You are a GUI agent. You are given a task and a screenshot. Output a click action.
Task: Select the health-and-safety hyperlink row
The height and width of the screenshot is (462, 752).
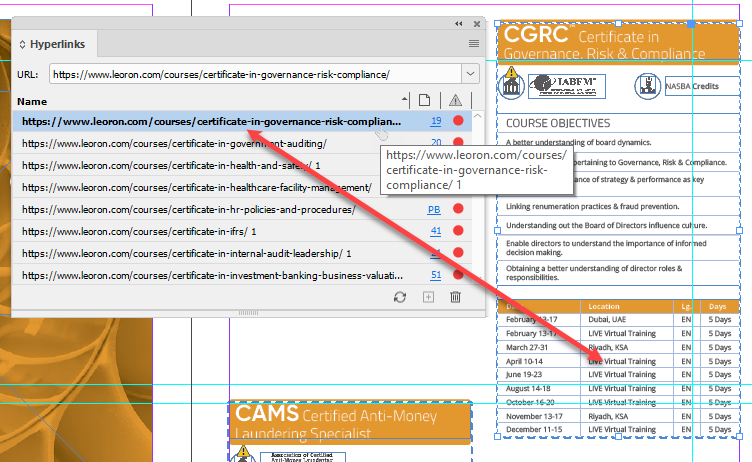pos(242,165)
